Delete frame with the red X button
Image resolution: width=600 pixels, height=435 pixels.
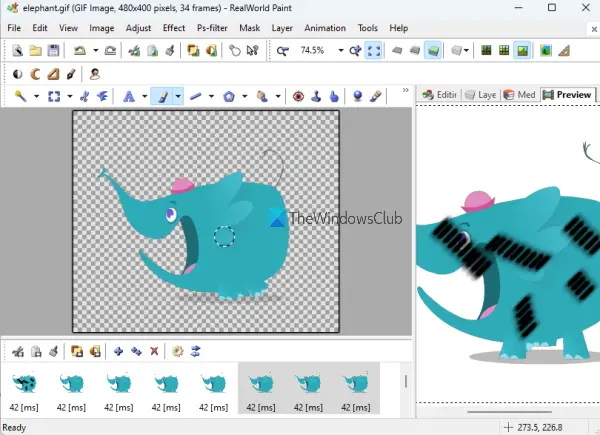coord(154,351)
